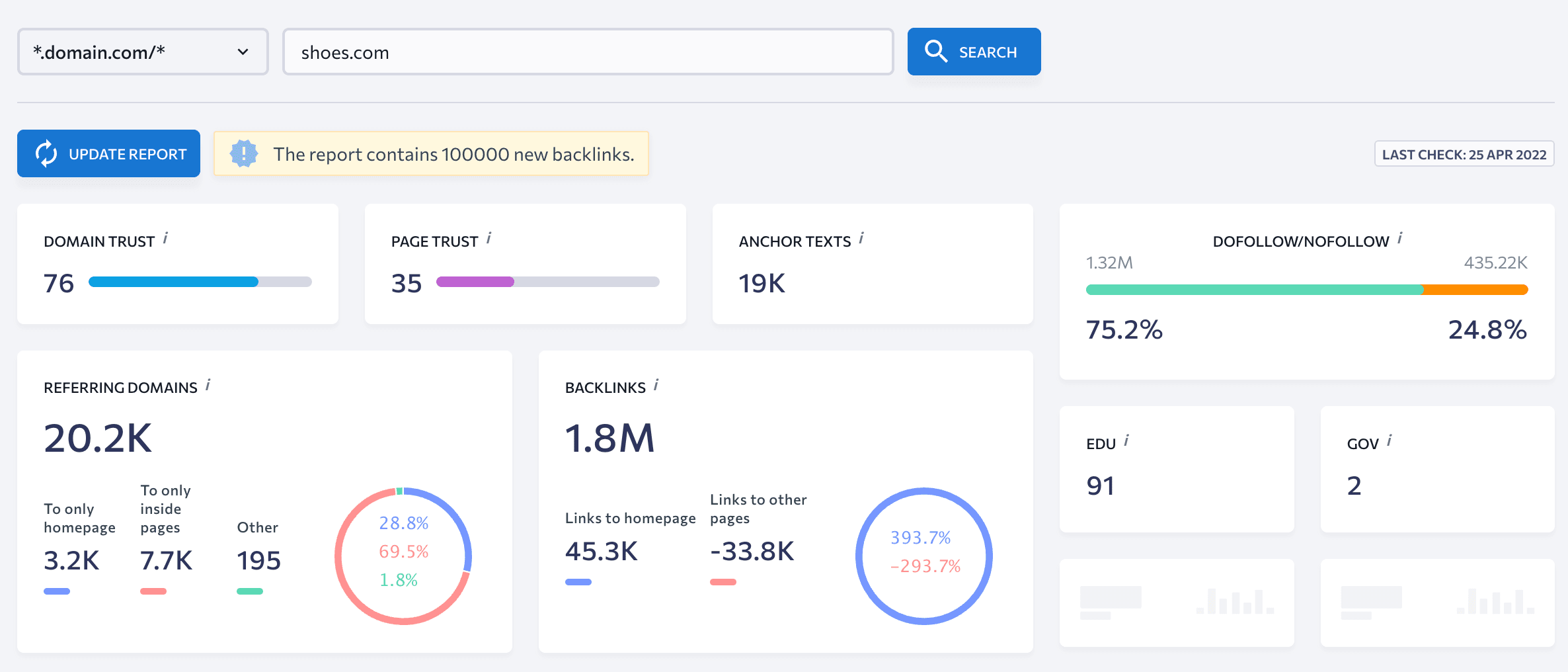Click the Page Trust info icon
Screen dimensions: 1568x672
point(489,238)
